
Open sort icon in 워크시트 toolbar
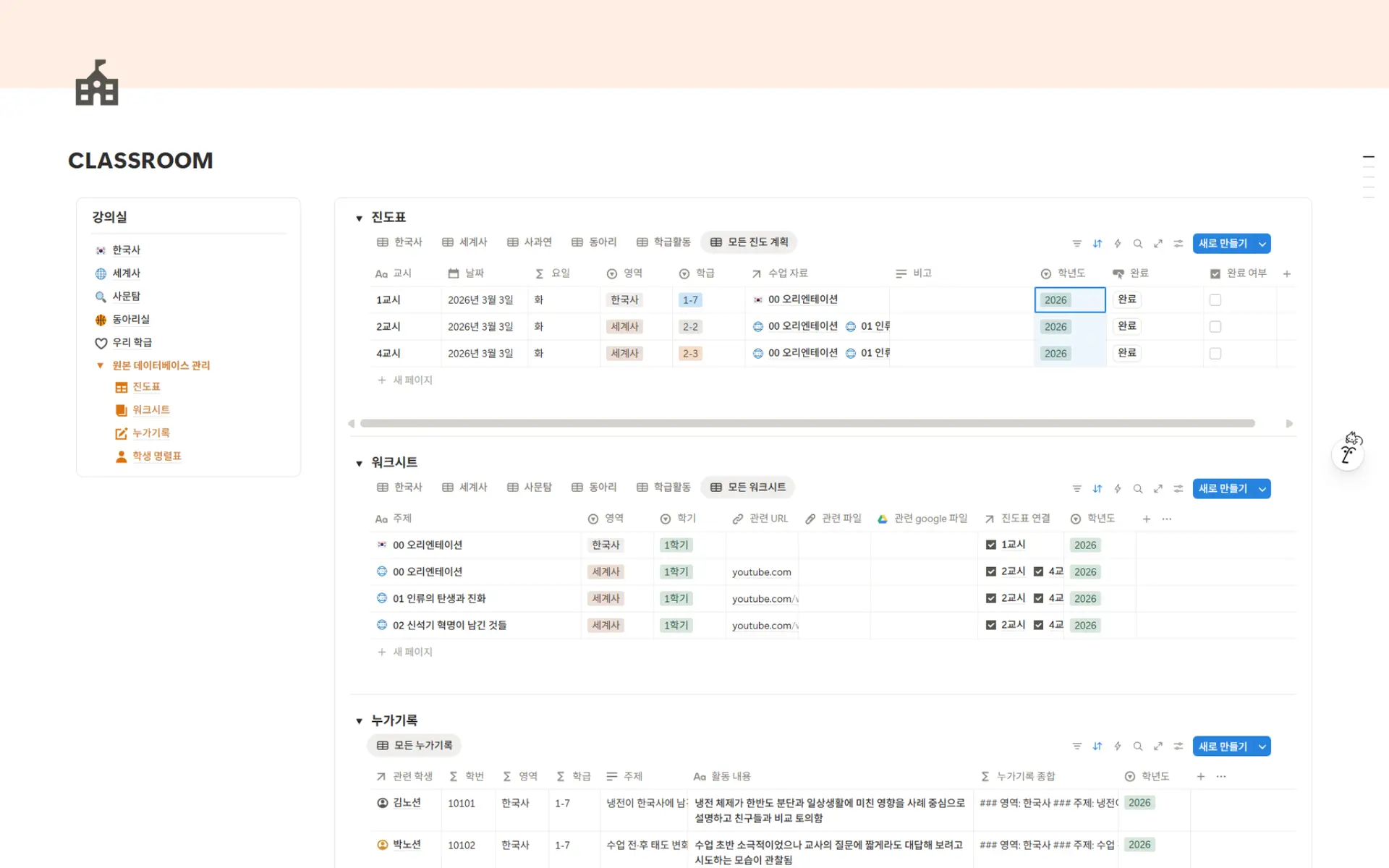1097,489
